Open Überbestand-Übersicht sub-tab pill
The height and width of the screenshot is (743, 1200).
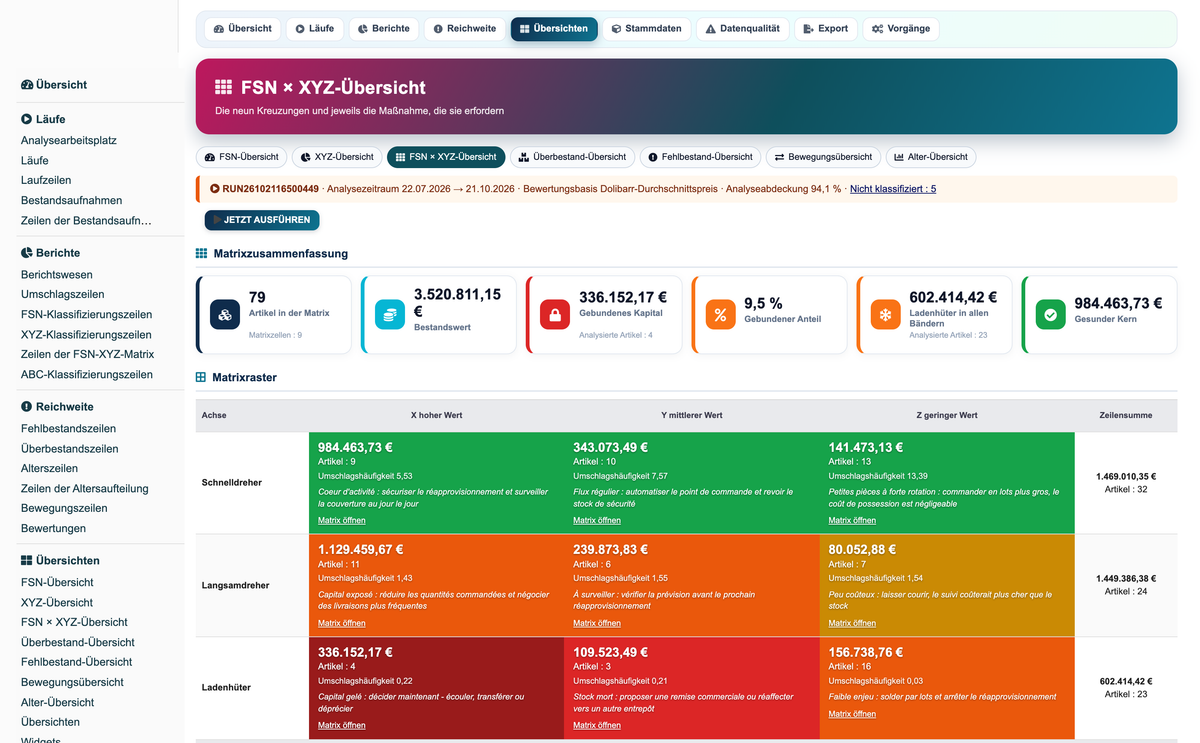[x=572, y=157]
